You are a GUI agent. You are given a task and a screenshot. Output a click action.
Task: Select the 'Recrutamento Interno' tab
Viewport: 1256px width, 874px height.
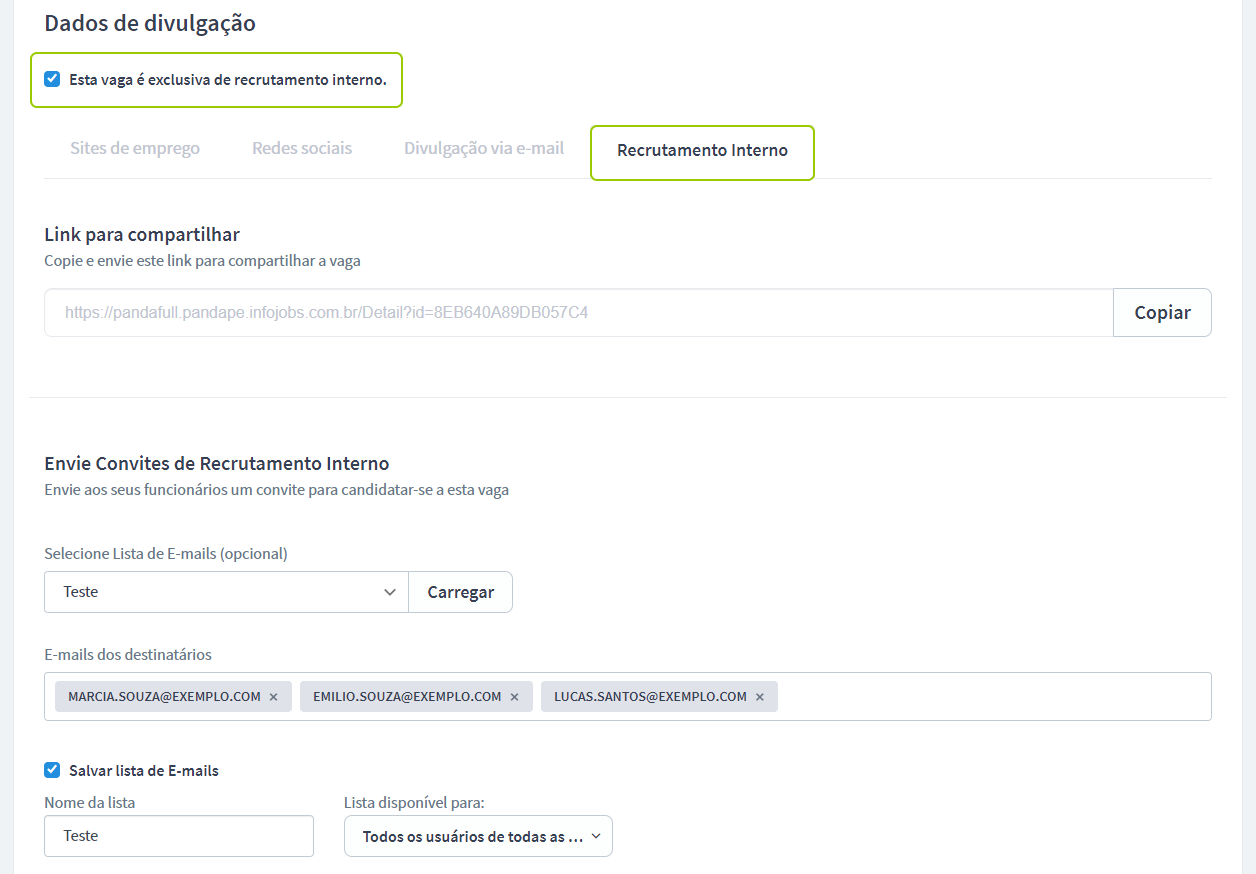click(x=702, y=151)
